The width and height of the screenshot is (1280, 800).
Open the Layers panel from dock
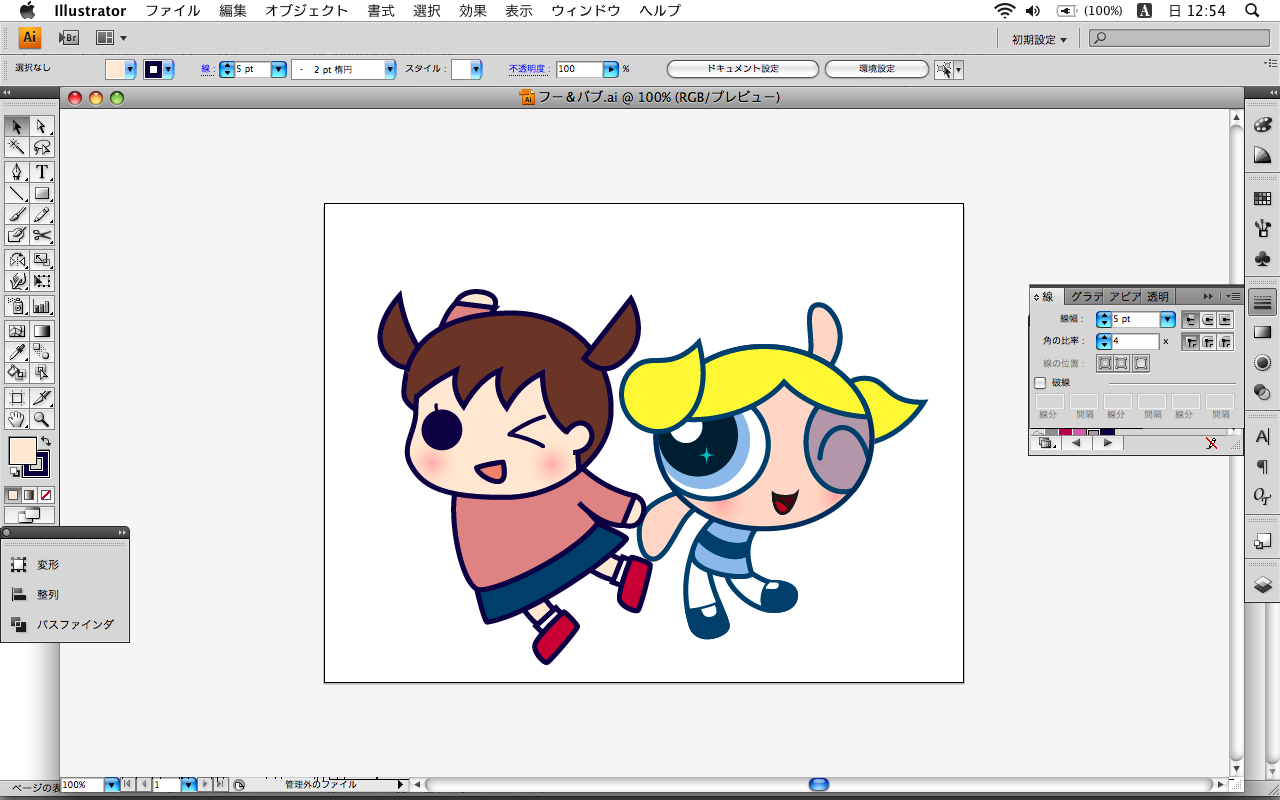click(x=1262, y=585)
